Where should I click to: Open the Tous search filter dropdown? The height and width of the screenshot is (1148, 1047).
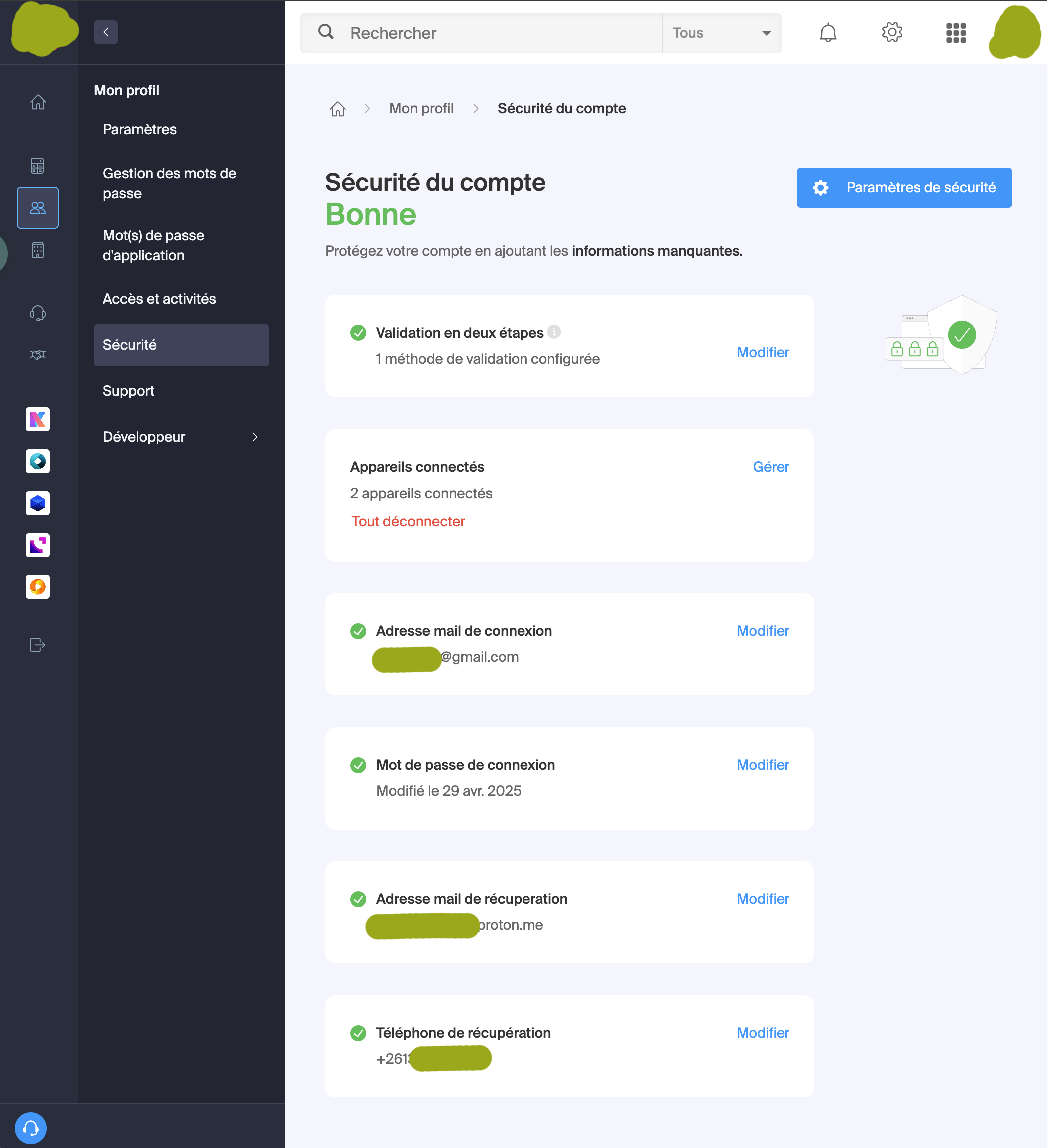click(x=721, y=33)
